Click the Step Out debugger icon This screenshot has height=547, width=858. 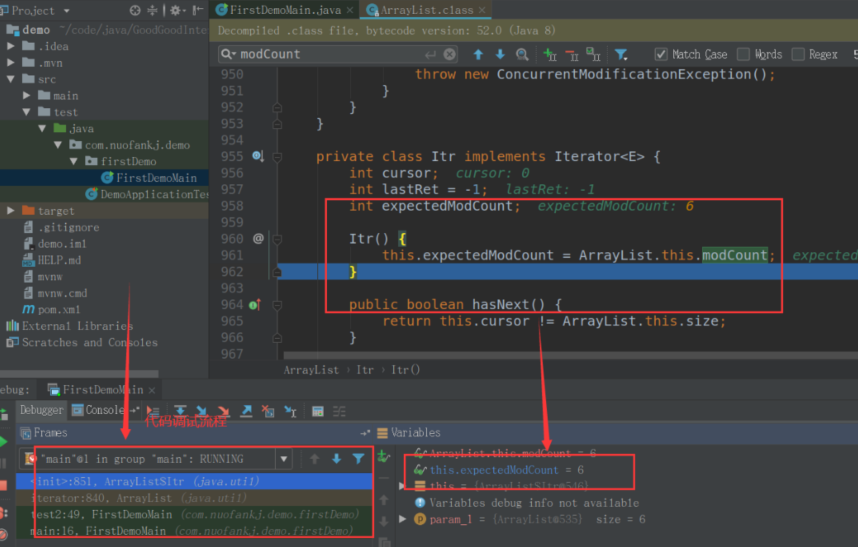246,411
